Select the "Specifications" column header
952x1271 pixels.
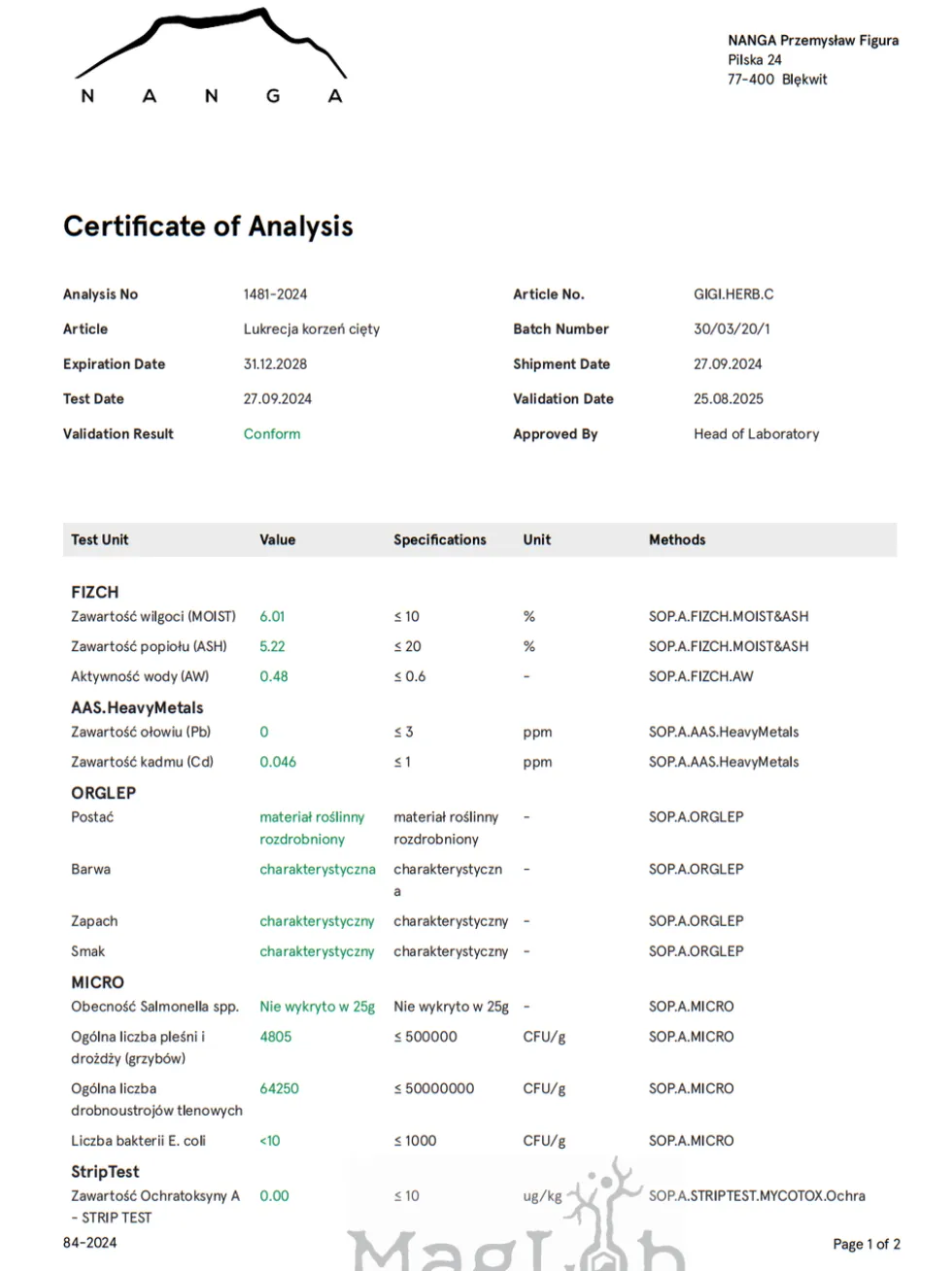click(439, 540)
